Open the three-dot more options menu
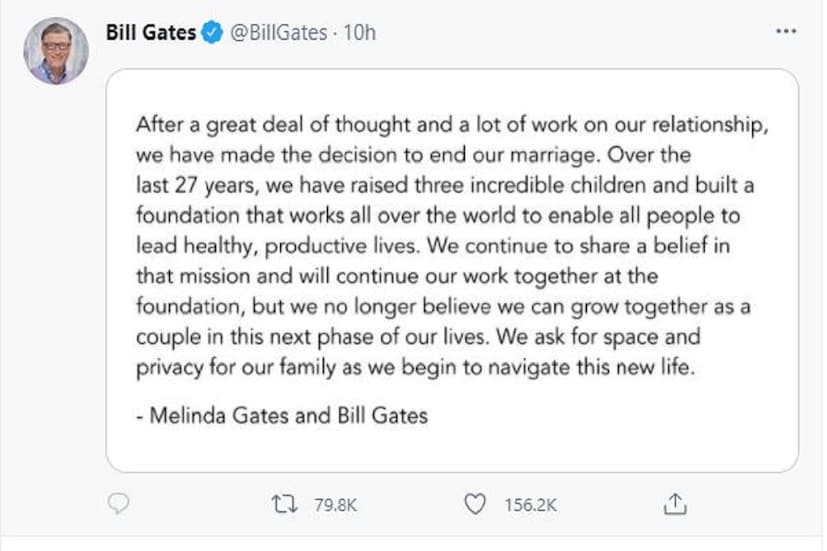827x551 pixels. pyautogui.click(x=786, y=32)
